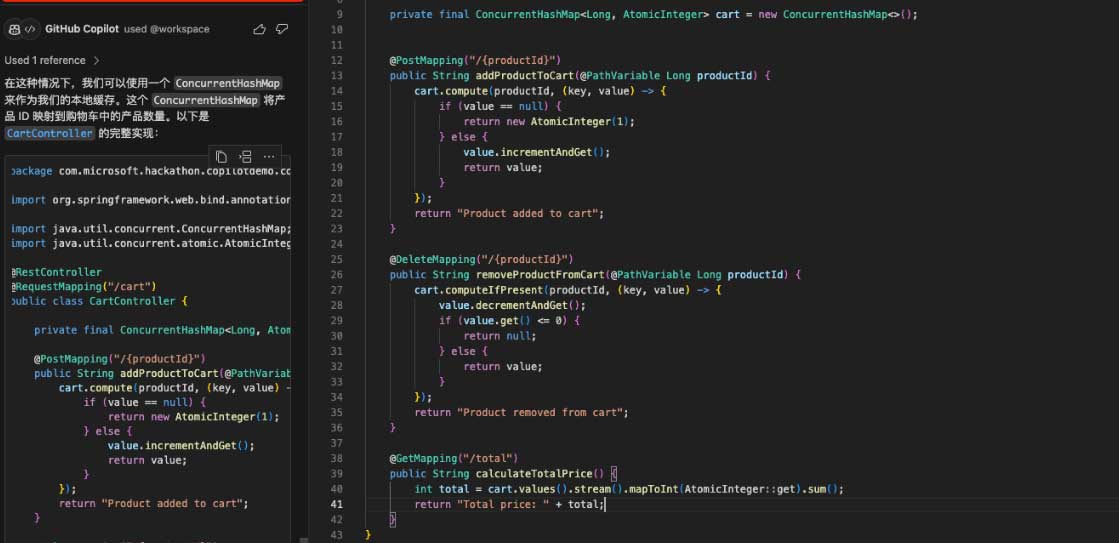Viewport: 1119px width, 543px height.
Task: Click the first ConcurrentHashMap inline code label
Action: (228, 83)
